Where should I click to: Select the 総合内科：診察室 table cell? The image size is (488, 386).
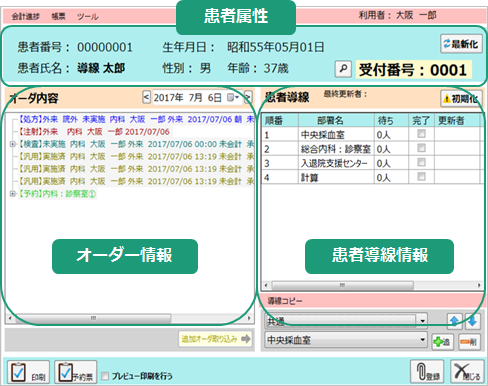tap(336, 149)
